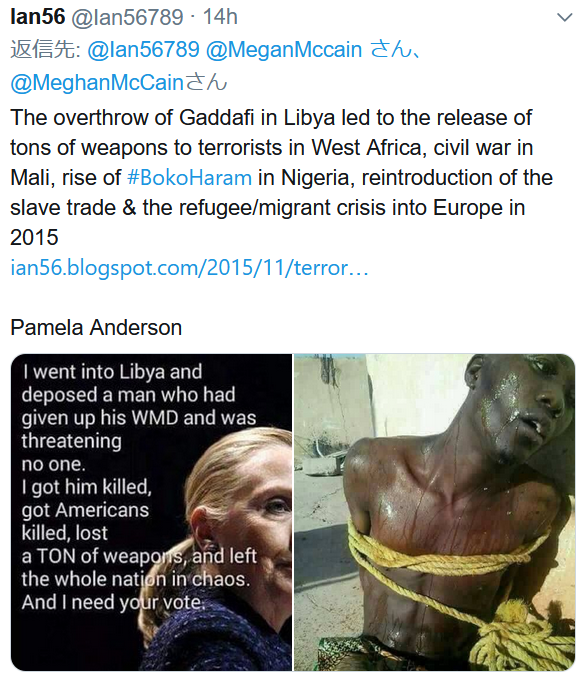Click the 返信先 reply-to label
Image resolution: width=578 pixels, height=676 pixels.
coord(46,49)
